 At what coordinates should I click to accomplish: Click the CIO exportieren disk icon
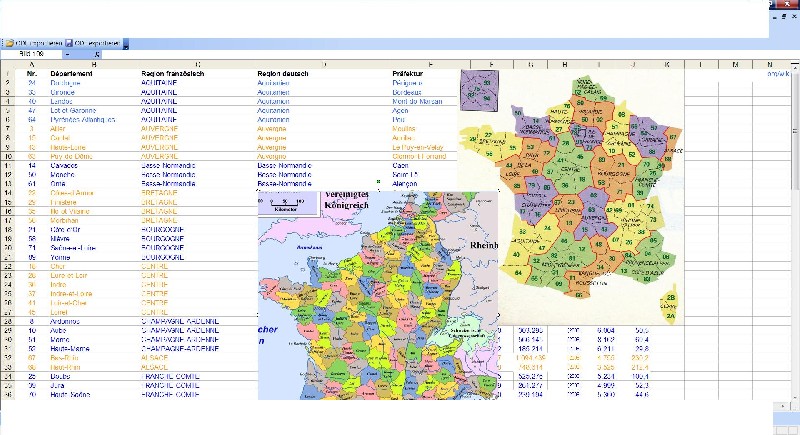pos(67,44)
